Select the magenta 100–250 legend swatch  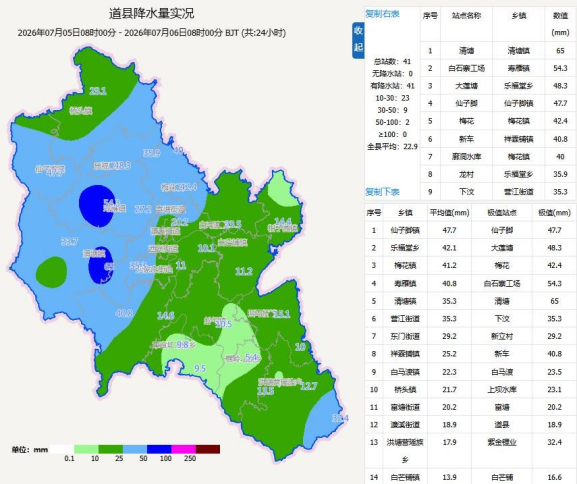point(183,449)
